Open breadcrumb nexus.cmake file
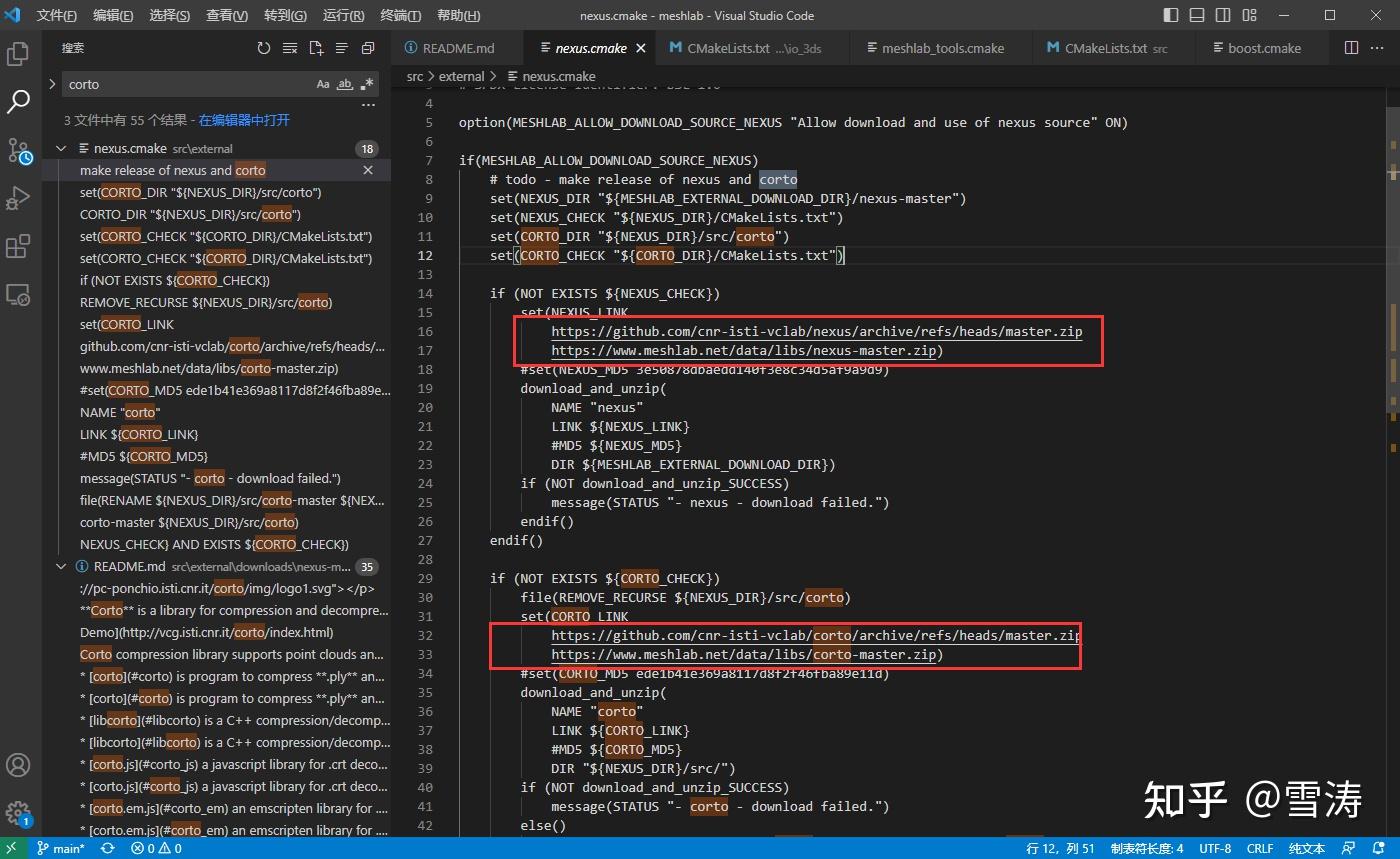This screenshot has width=1400, height=859. (x=551, y=76)
